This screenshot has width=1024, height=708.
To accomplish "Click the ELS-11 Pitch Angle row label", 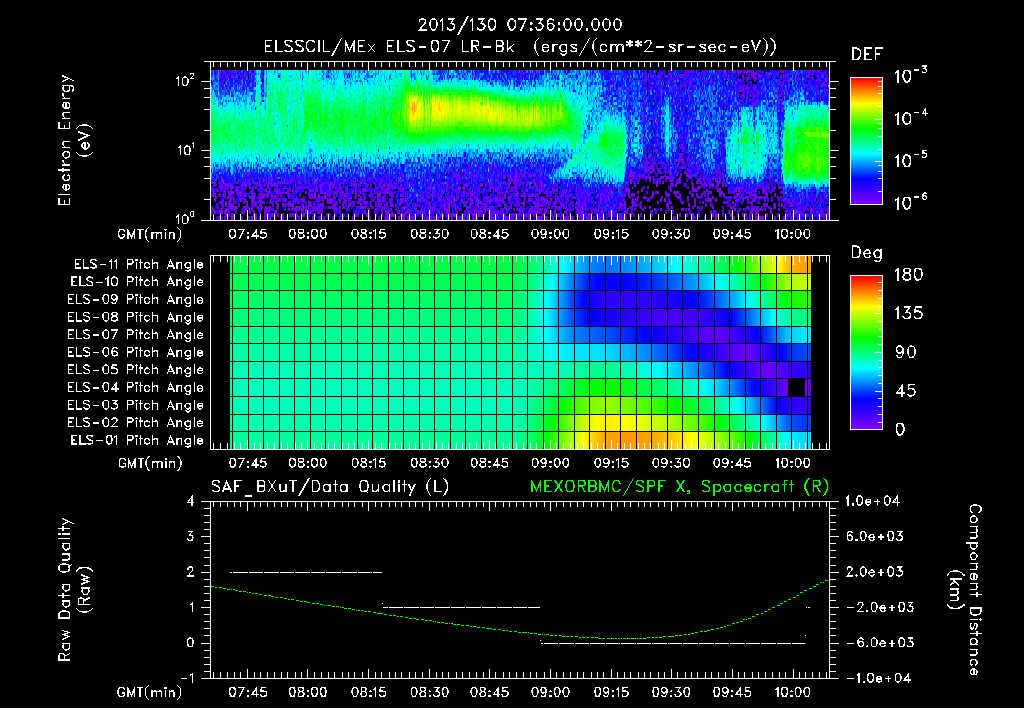I will (x=138, y=265).
